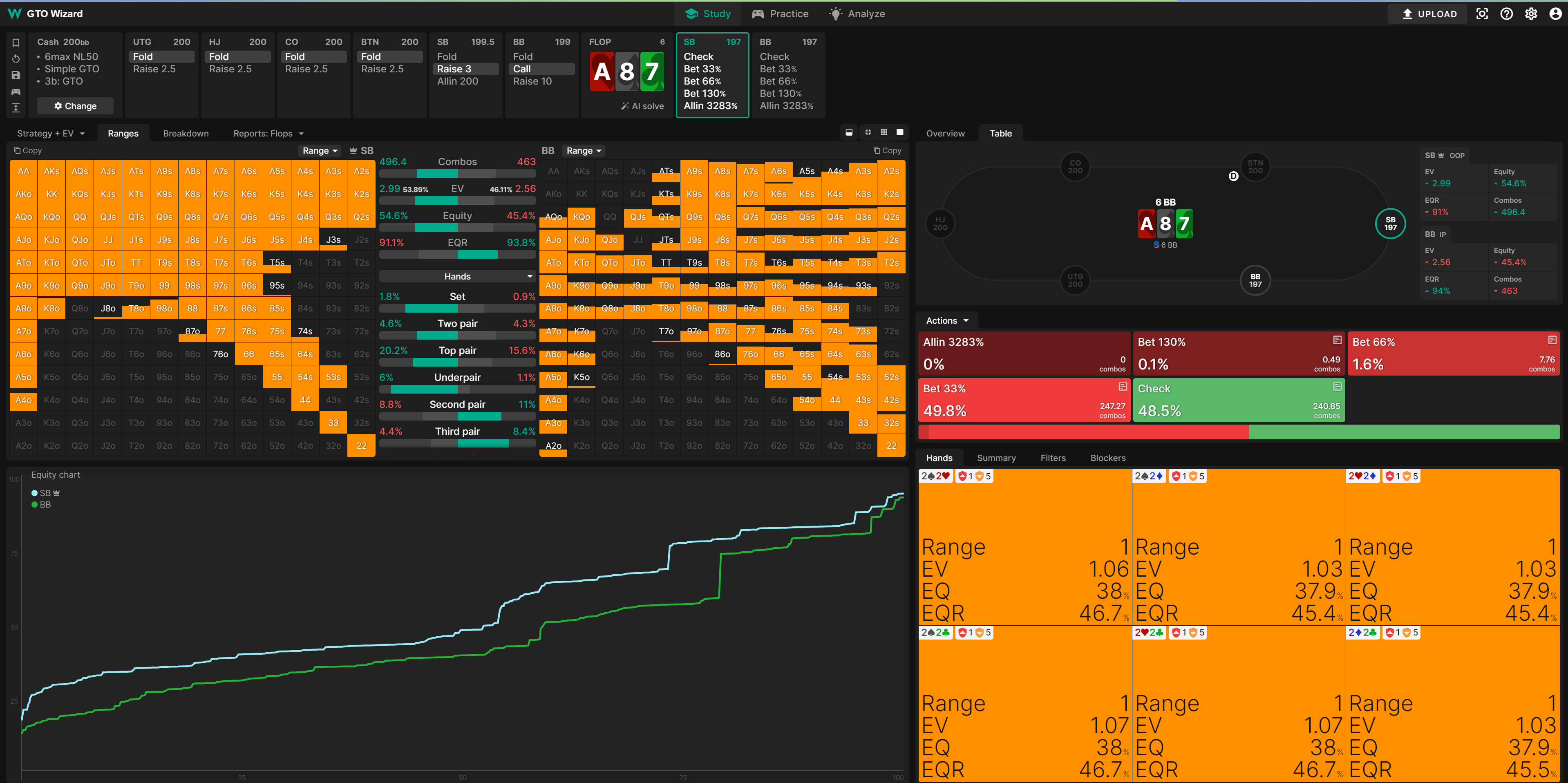Open the Overview tab
Viewport: 1568px width, 783px height.
(x=945, y=133)
